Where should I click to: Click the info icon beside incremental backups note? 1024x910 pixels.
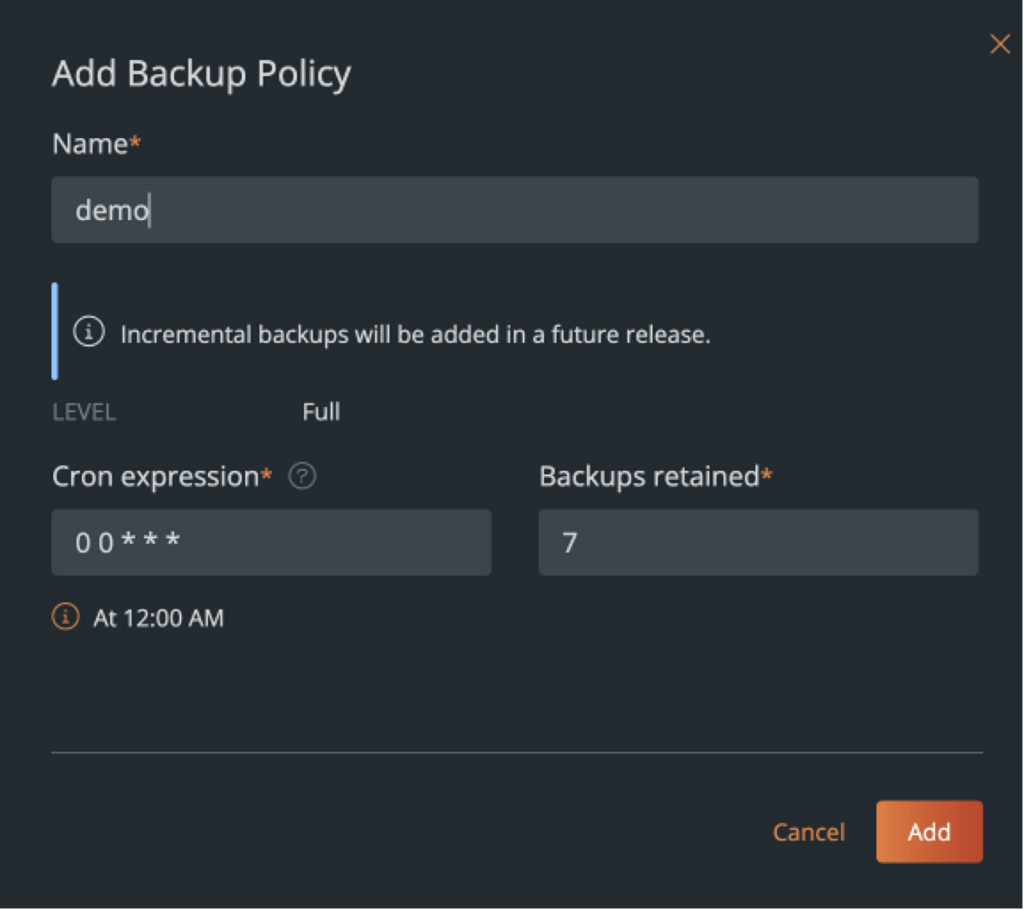[x=91, y=332]
